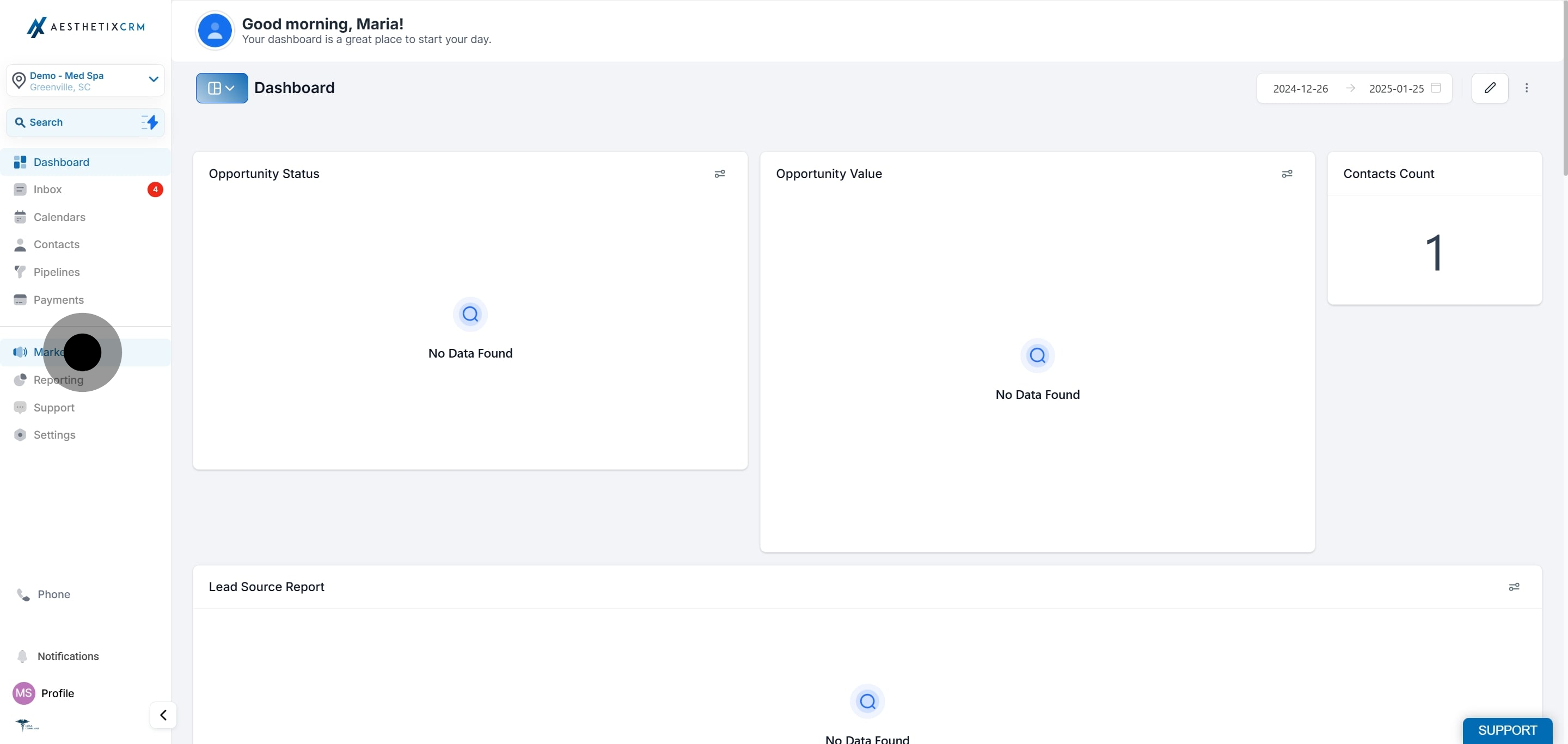Open Opportunity Status filter settings icon
The width and height of the screenshot is (1568, 744).
pyautogui.click(x=719, y=174)
